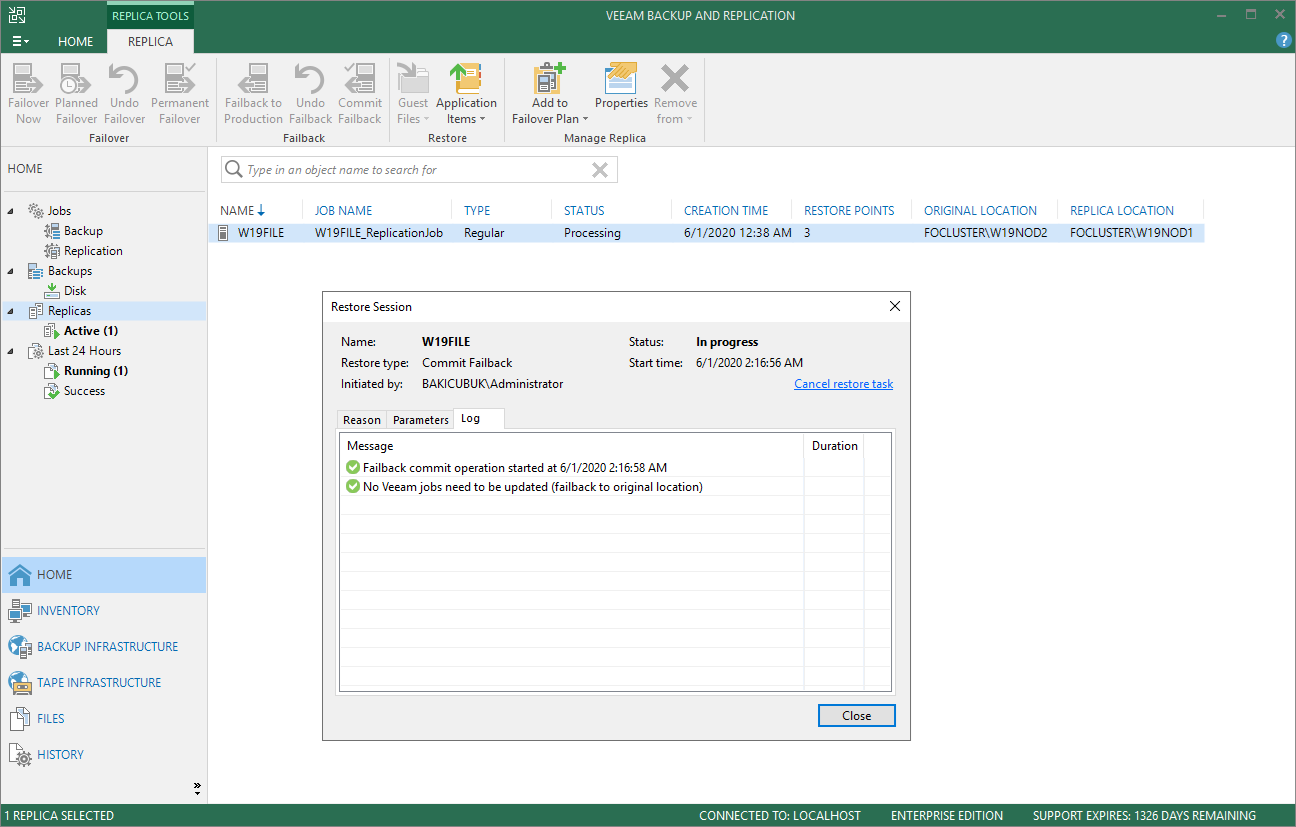Collapse the Backups tree node

(x=11, y=271)
